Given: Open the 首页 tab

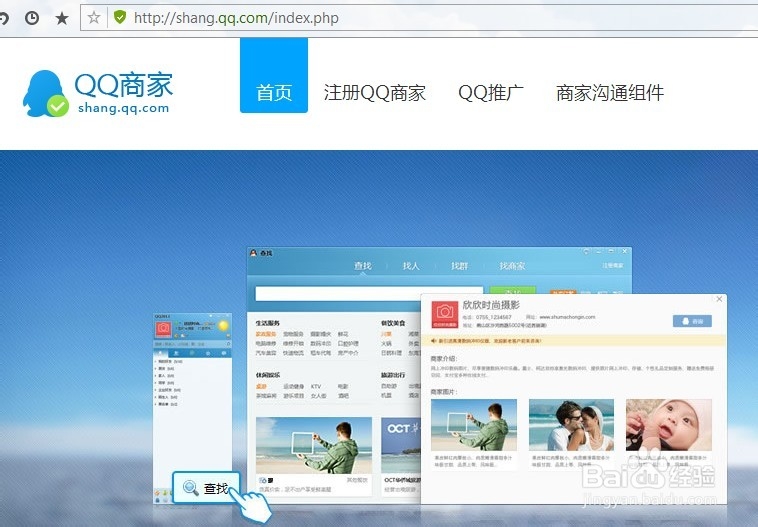Looking at the screenshot, I should click(x=274, y=75).
